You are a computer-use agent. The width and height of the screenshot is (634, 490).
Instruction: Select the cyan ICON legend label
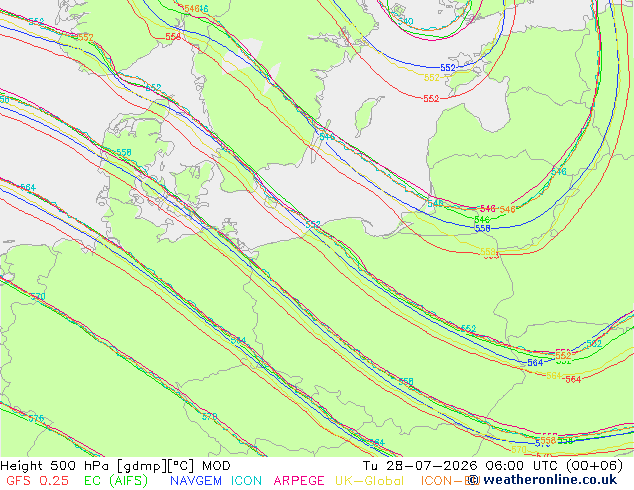[x=246, y=481]
